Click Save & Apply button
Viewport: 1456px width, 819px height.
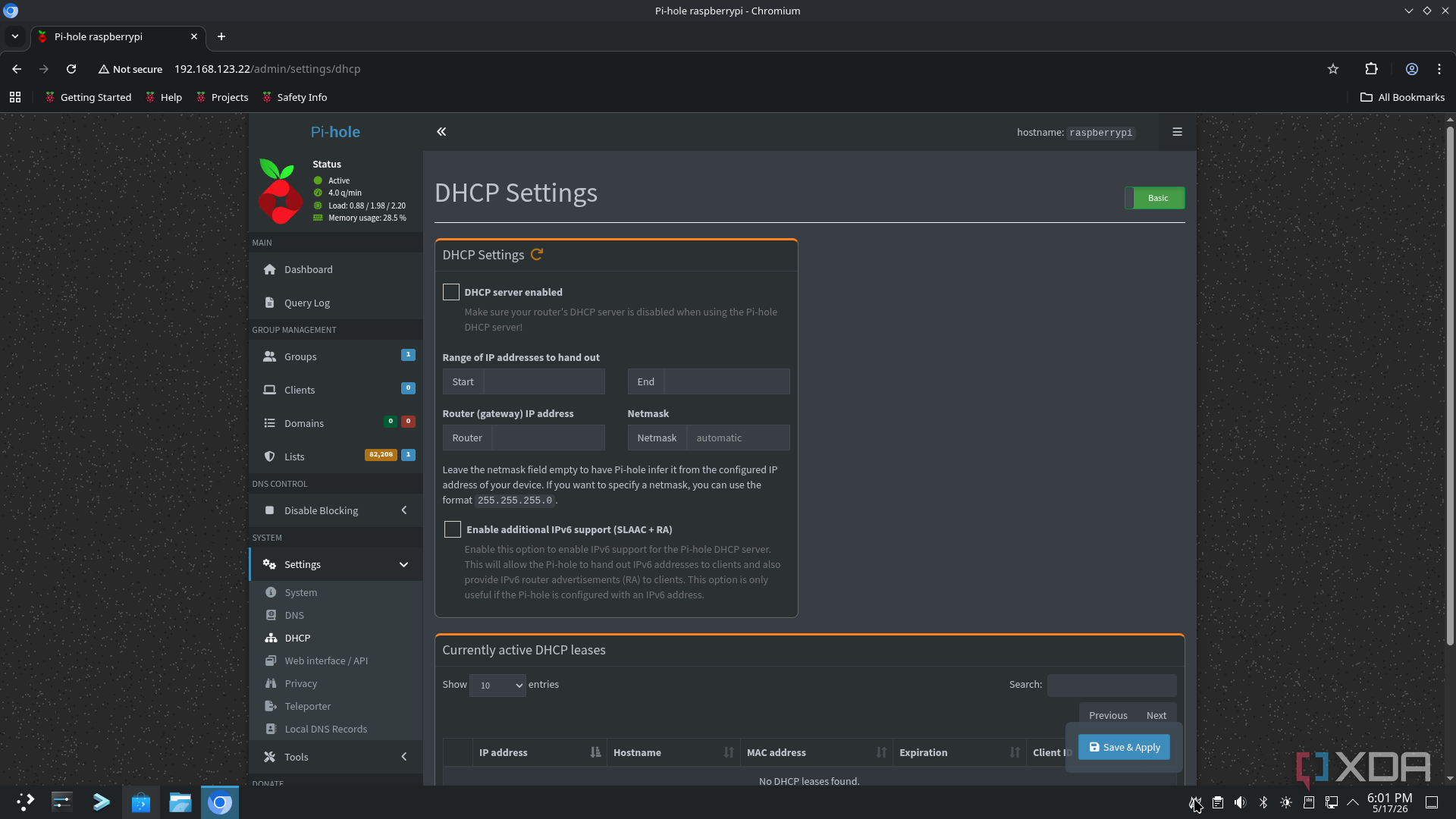pyautogui.click(x=1124, y=748)
